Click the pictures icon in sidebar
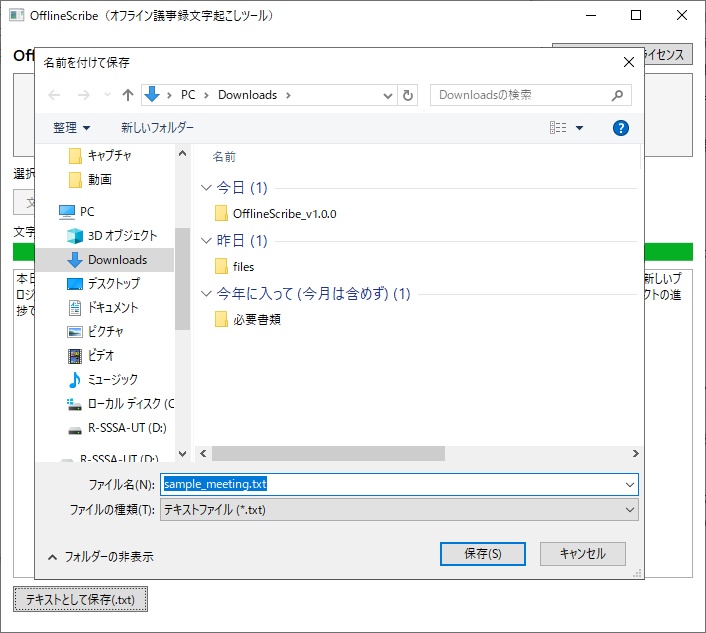Viewport: 706px width, 633px height. click(x=75, y=332)
